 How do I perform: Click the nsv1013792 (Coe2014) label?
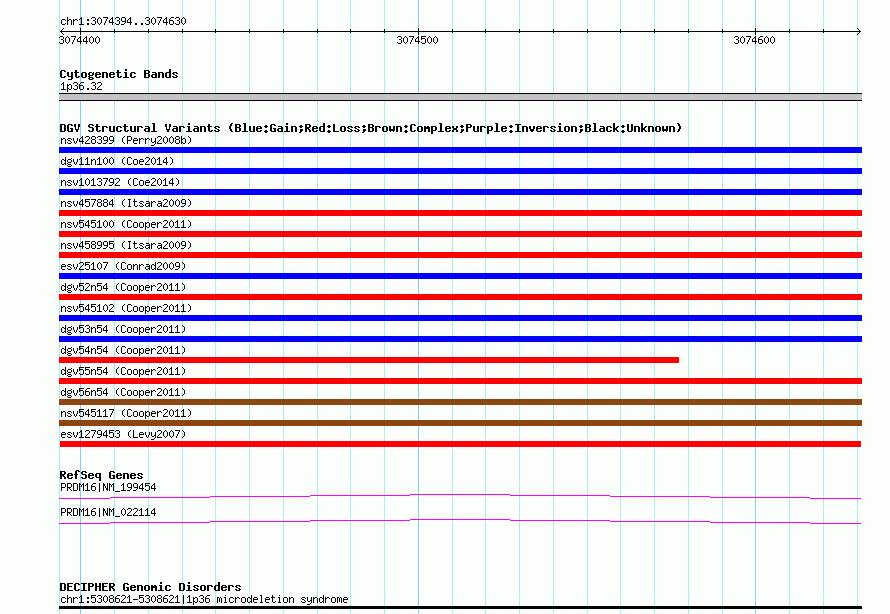[x=120, y=182]
